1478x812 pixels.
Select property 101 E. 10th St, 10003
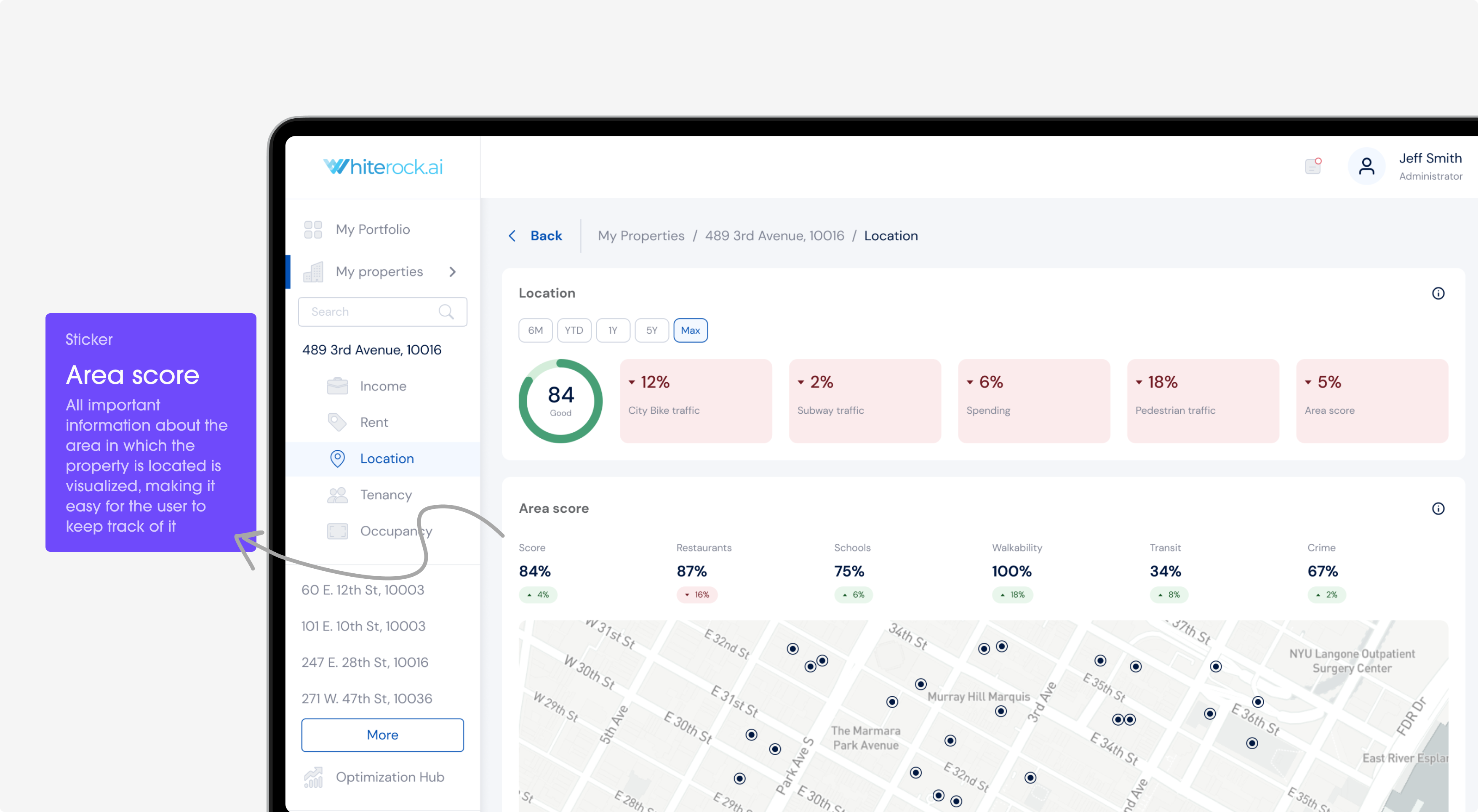(x=363, y=626)
